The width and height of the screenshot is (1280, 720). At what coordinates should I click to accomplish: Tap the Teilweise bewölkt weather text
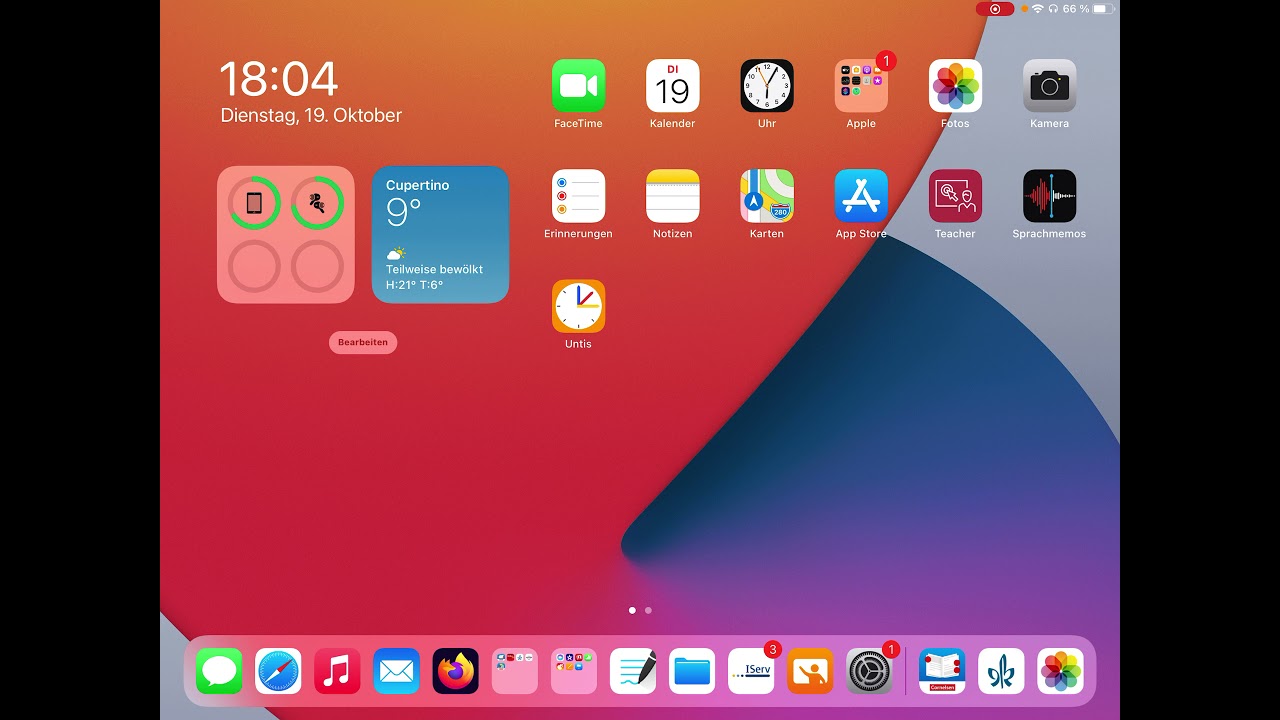click(434, 270)
